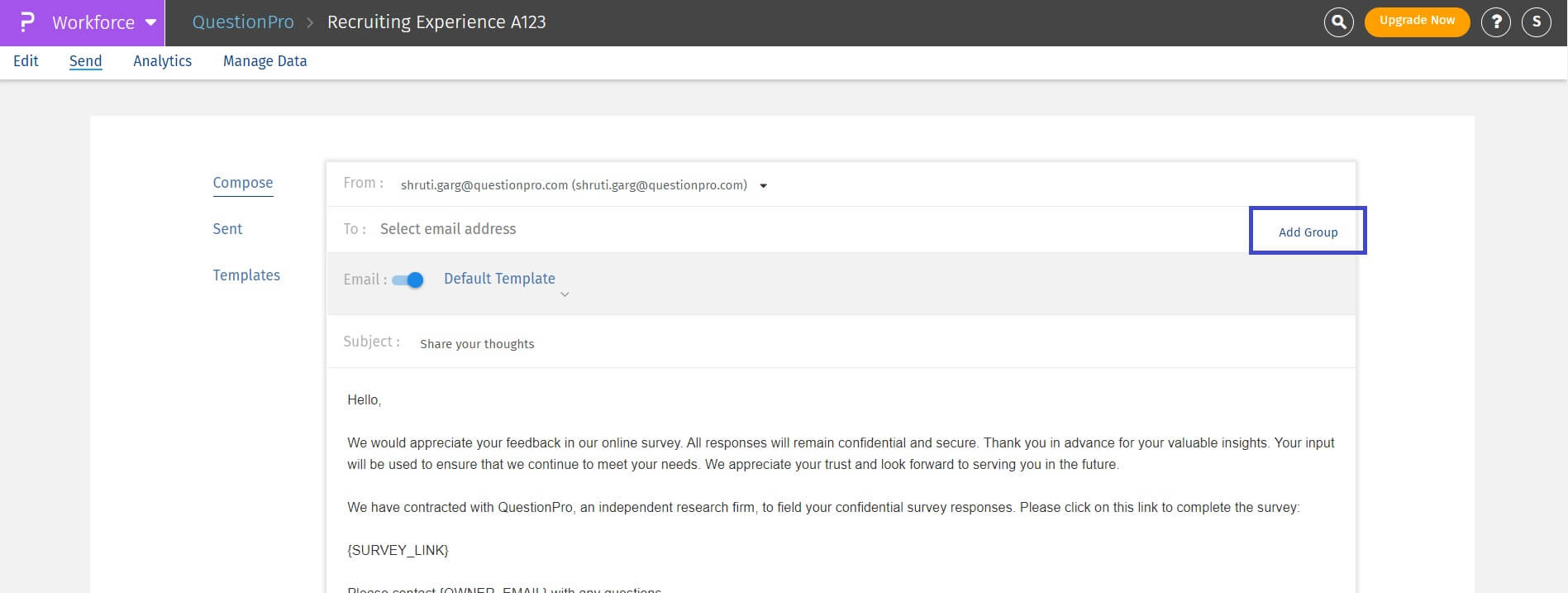
Task: Go to the Manage Data tab
Action: [265, 61]
